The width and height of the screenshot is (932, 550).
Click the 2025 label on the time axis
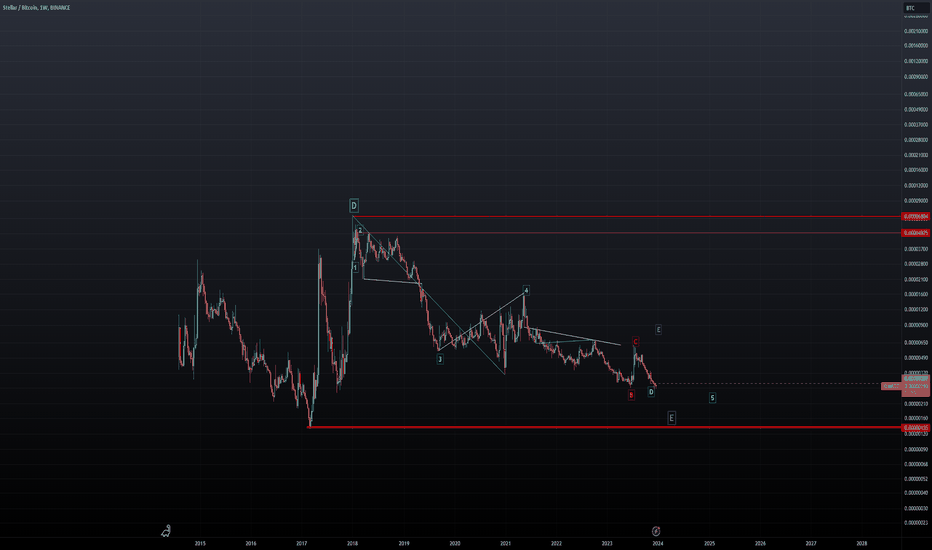click(x=710, y=543)
